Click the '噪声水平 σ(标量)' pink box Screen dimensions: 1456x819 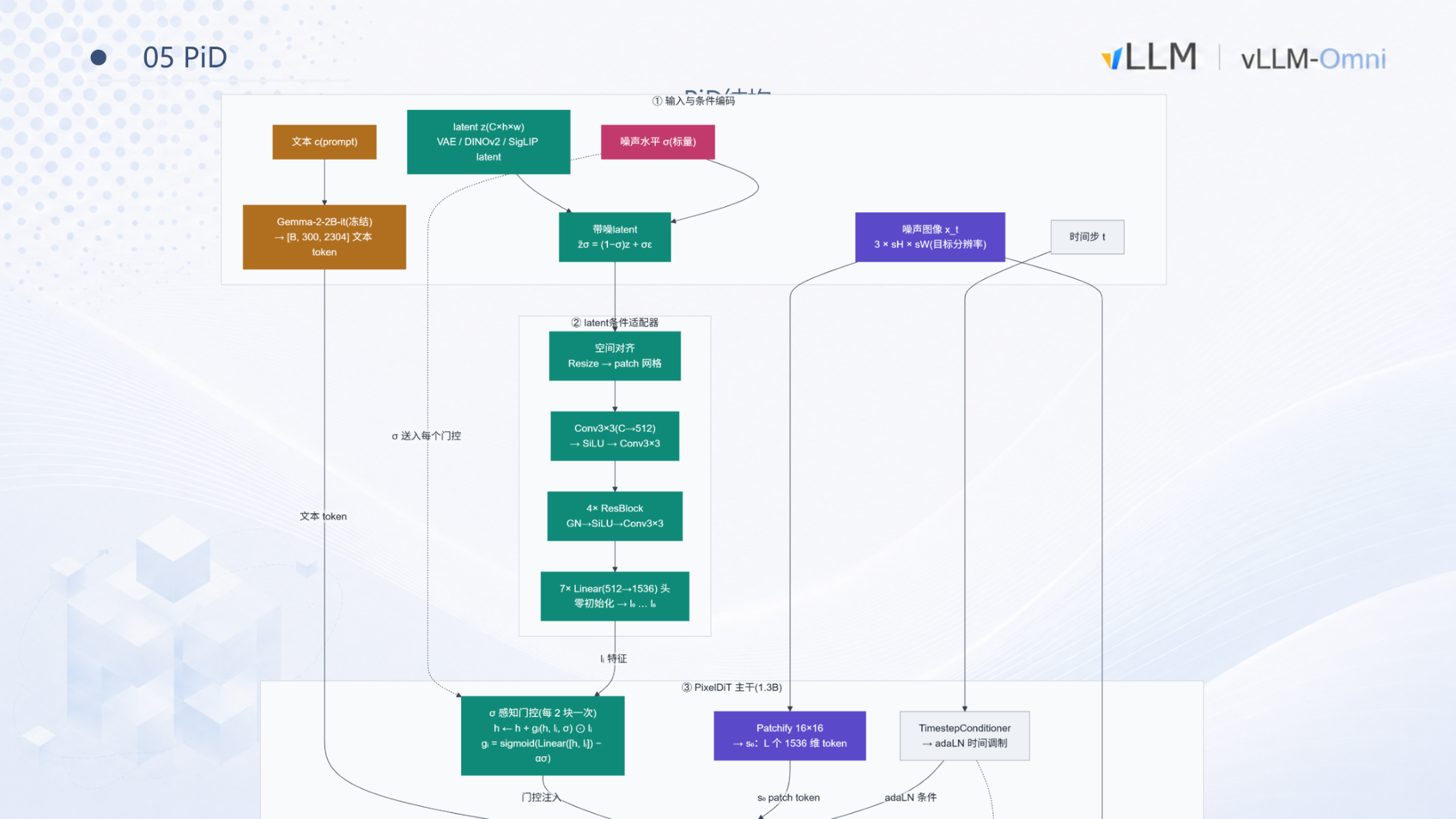pos(658,142)
